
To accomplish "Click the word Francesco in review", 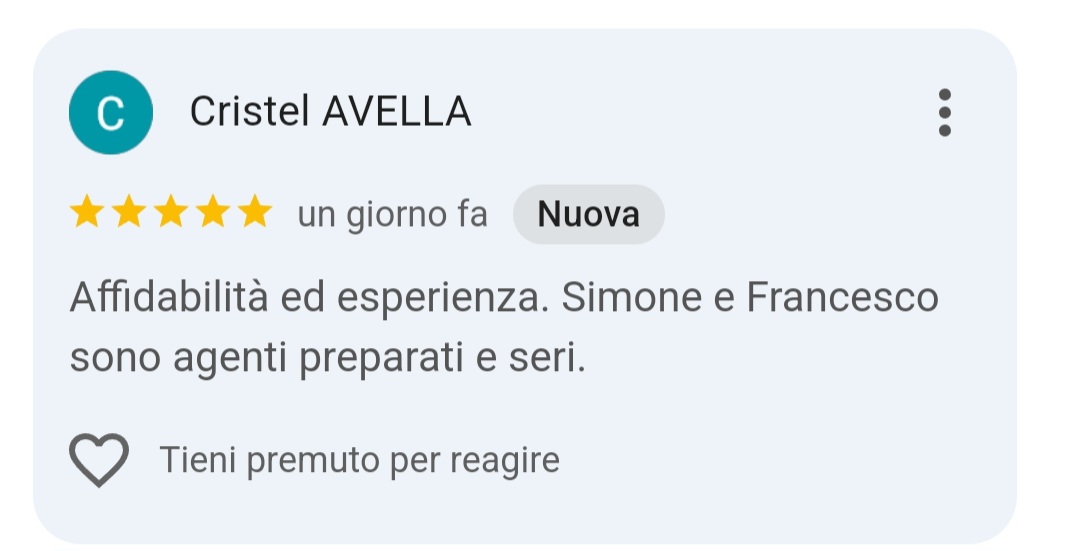I will 842,298.
